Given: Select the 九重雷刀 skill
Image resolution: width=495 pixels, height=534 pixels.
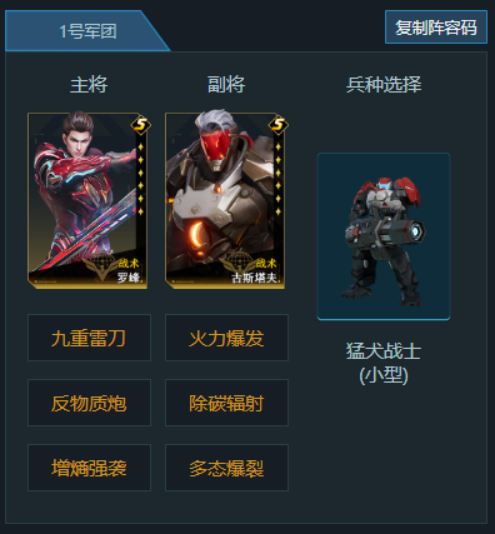Looking at the screenshot, I should [x=89, y=337].
